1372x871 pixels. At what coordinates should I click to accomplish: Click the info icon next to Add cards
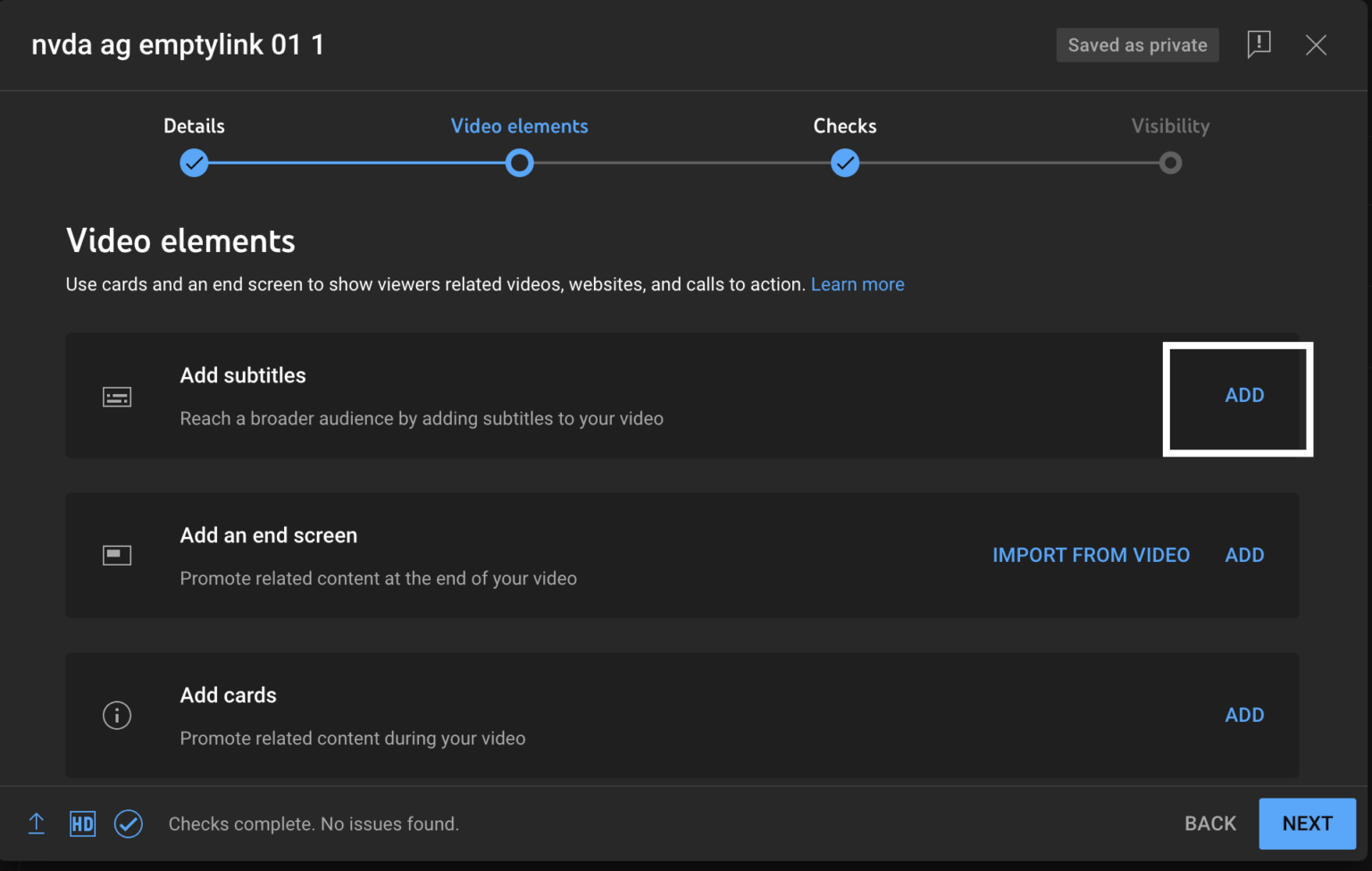pyautogui.click(x=116, y=715)
